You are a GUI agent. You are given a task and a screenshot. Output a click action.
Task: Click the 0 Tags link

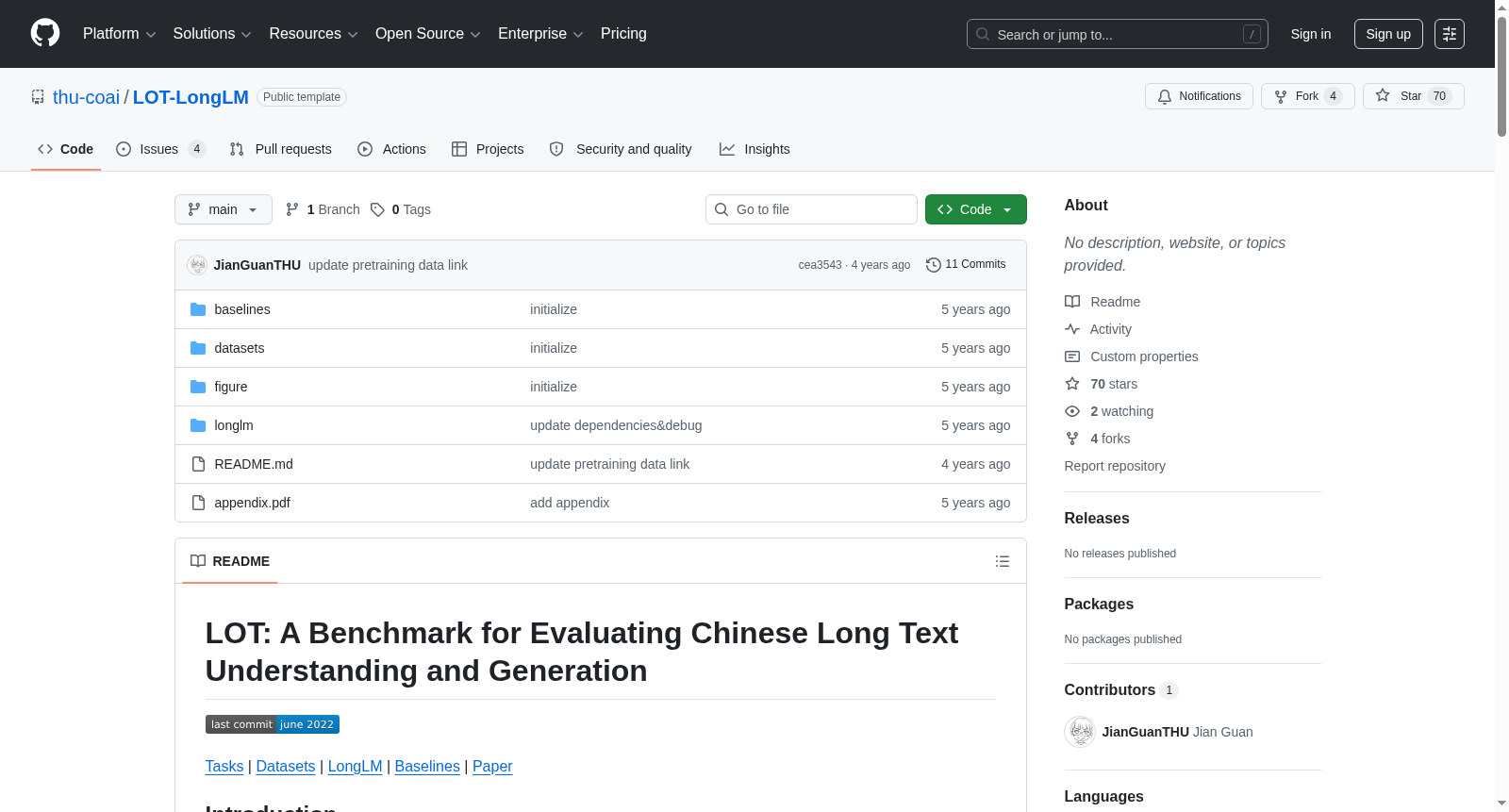(x=401, y=209)
